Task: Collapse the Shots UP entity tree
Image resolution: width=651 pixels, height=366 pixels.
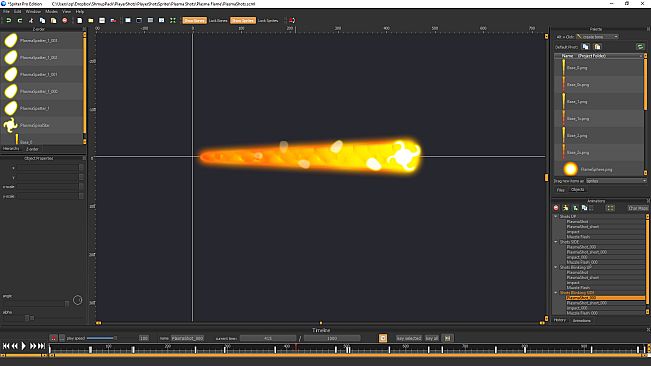Action: pos(556,216)
